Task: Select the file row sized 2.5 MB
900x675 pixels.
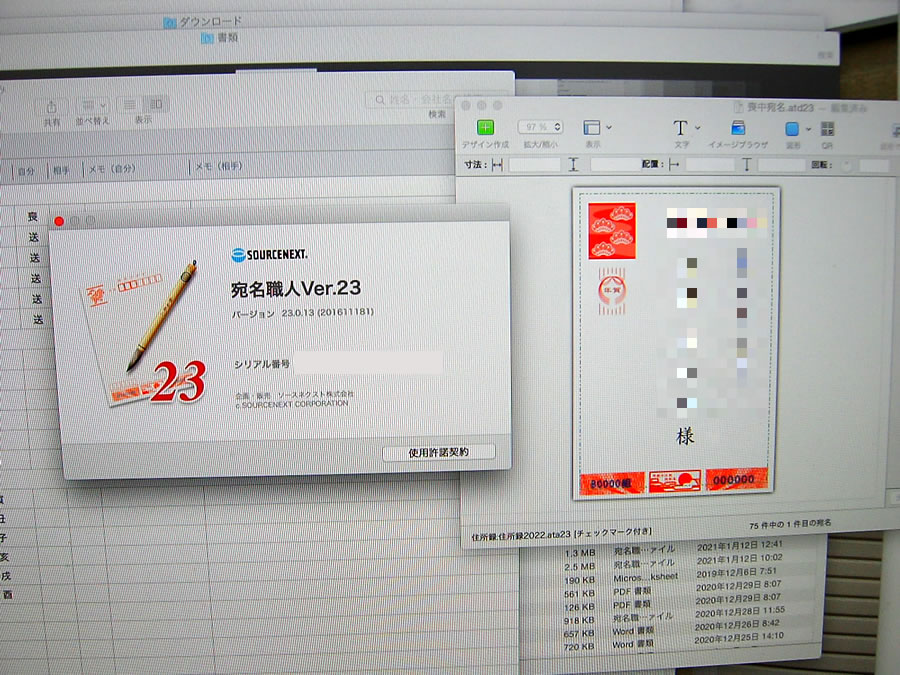Action: [x=673, y=562]
